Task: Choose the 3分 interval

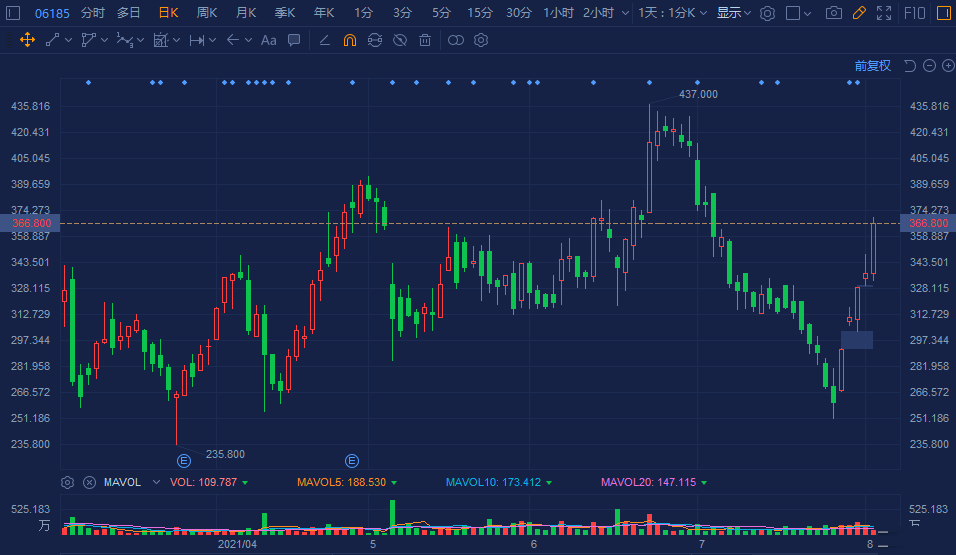Action: [x=402, y=13]
